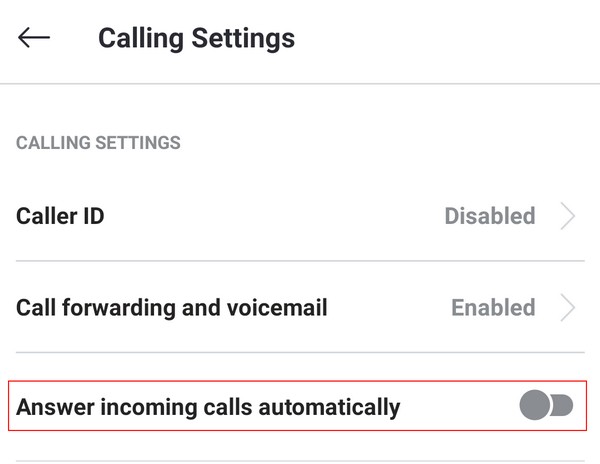Image resolution: width=600 pixels, height=464 pixels.
Task: Tap blank area in Call forwarding row
Action: tap(388, 308)
